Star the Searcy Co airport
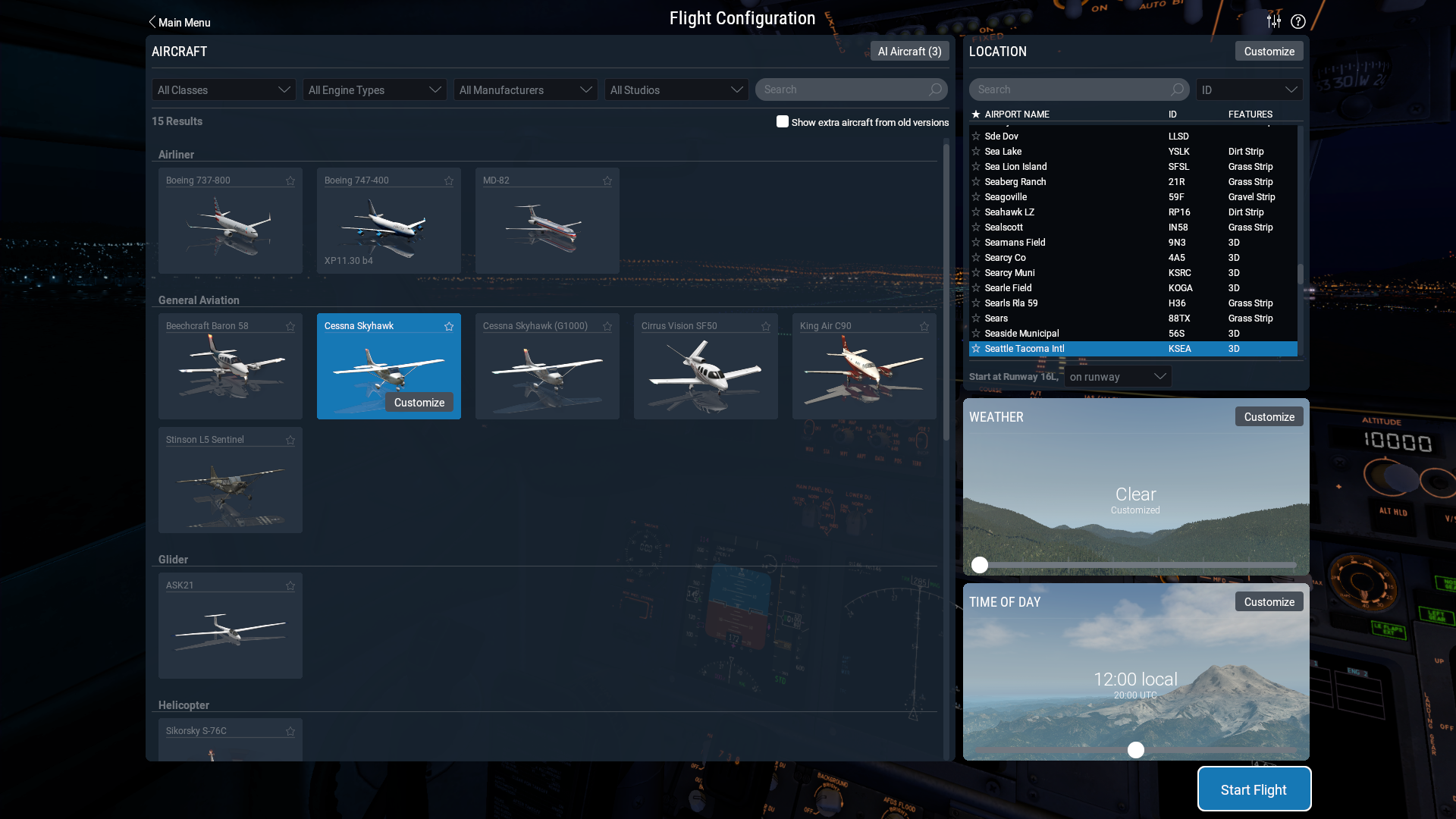Screen dimensions: 1456x819 pyautogui.click(x=976, y=258)
